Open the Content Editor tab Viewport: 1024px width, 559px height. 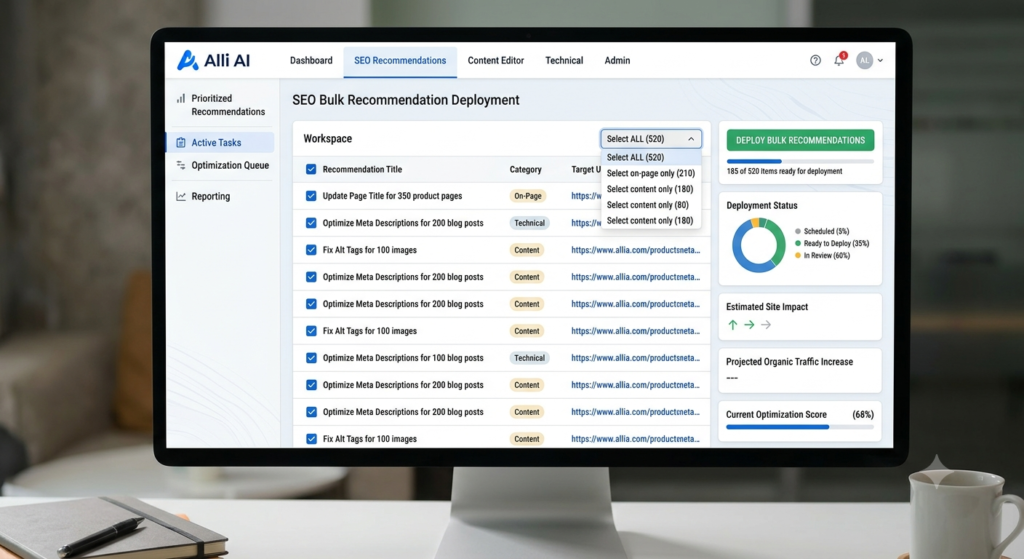tap(496, 60)
